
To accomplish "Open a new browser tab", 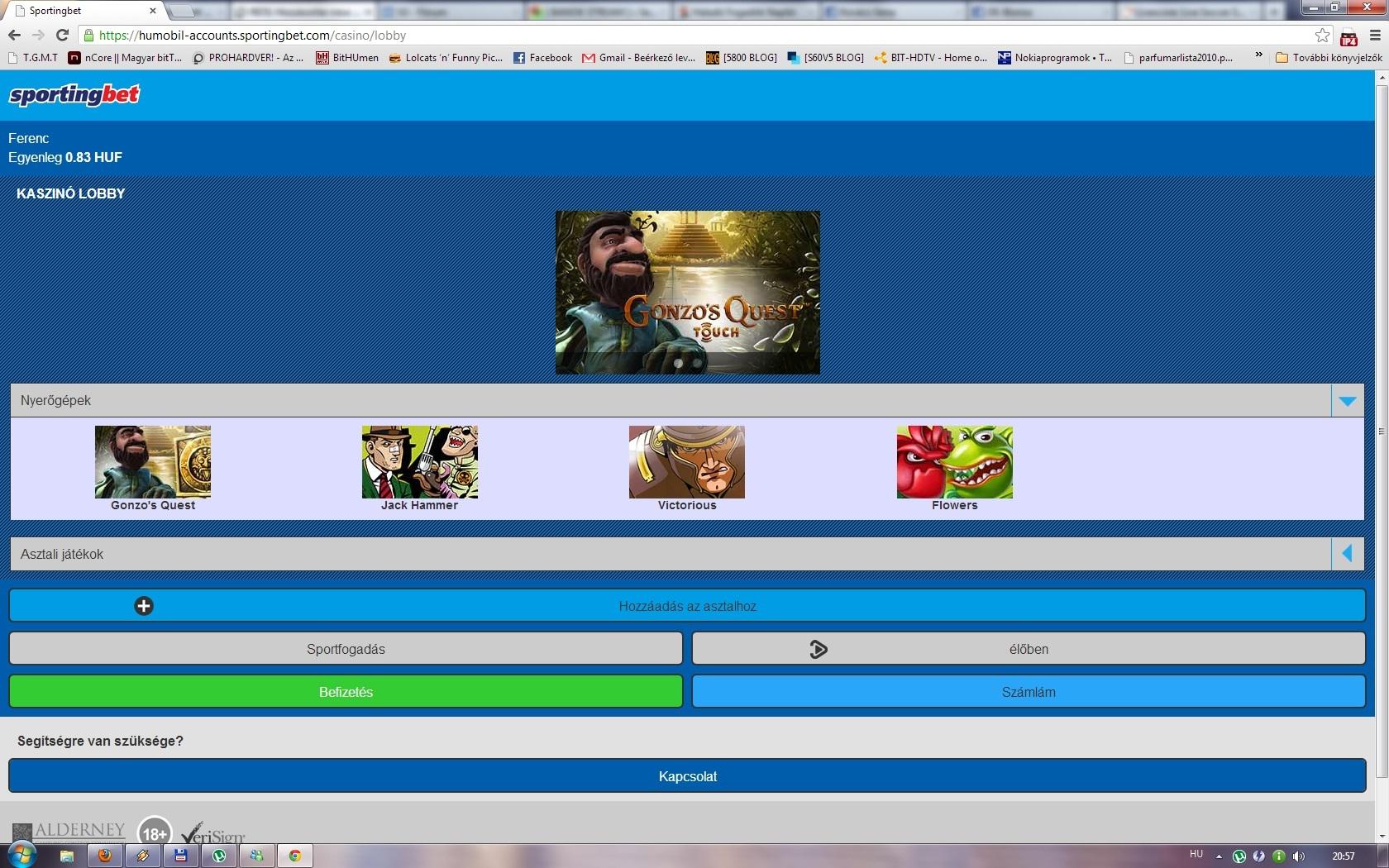I will 182,11.
